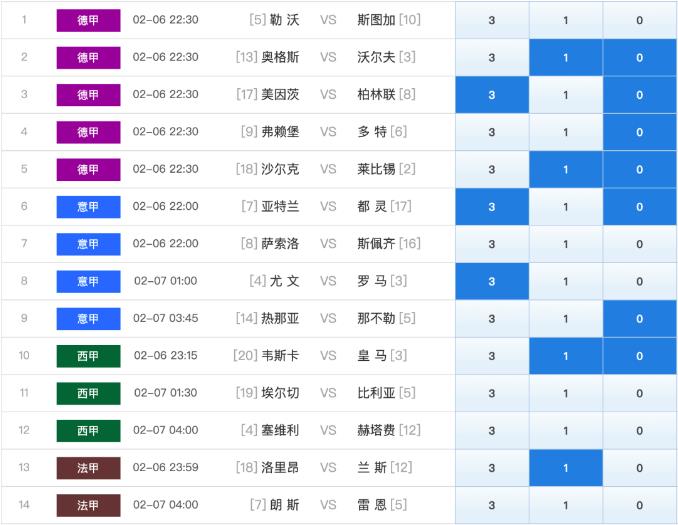Pick 3 for 弗赖堡 vs 多特
Screen dimensions: 678x525
[492, 132]
